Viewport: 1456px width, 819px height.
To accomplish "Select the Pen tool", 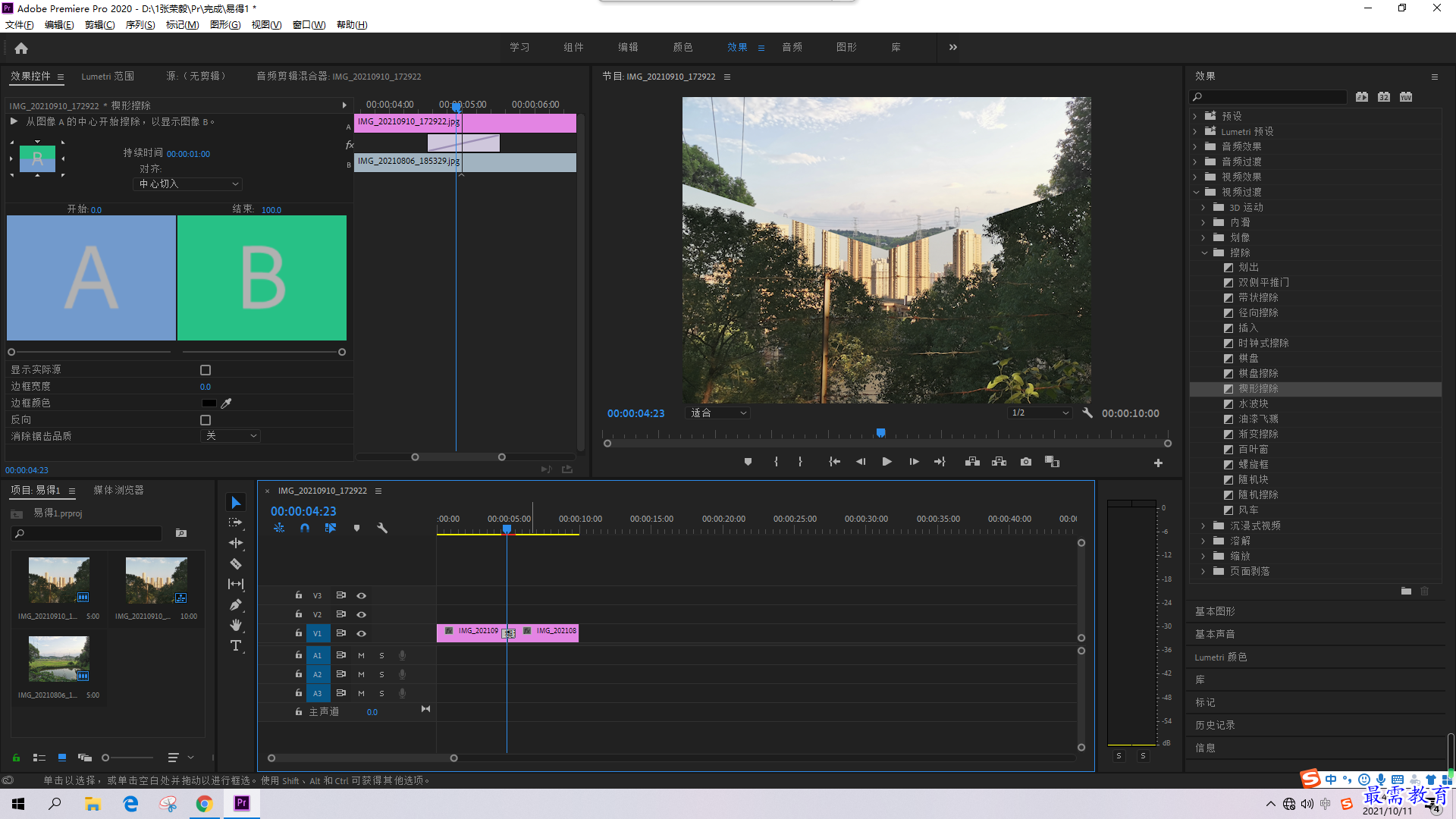I will pos(236,604).
